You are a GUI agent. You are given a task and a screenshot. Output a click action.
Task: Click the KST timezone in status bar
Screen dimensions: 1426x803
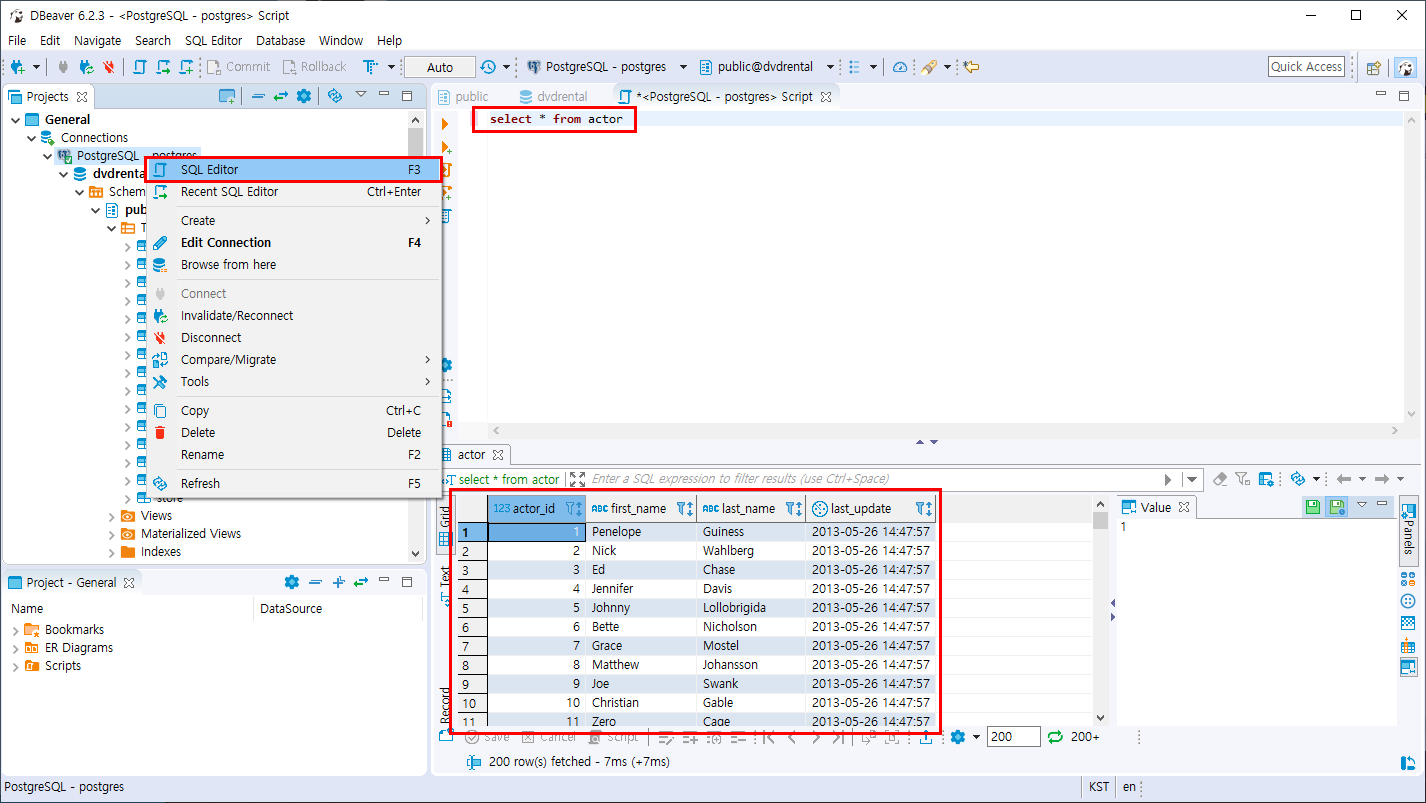tap(1099, 787)
